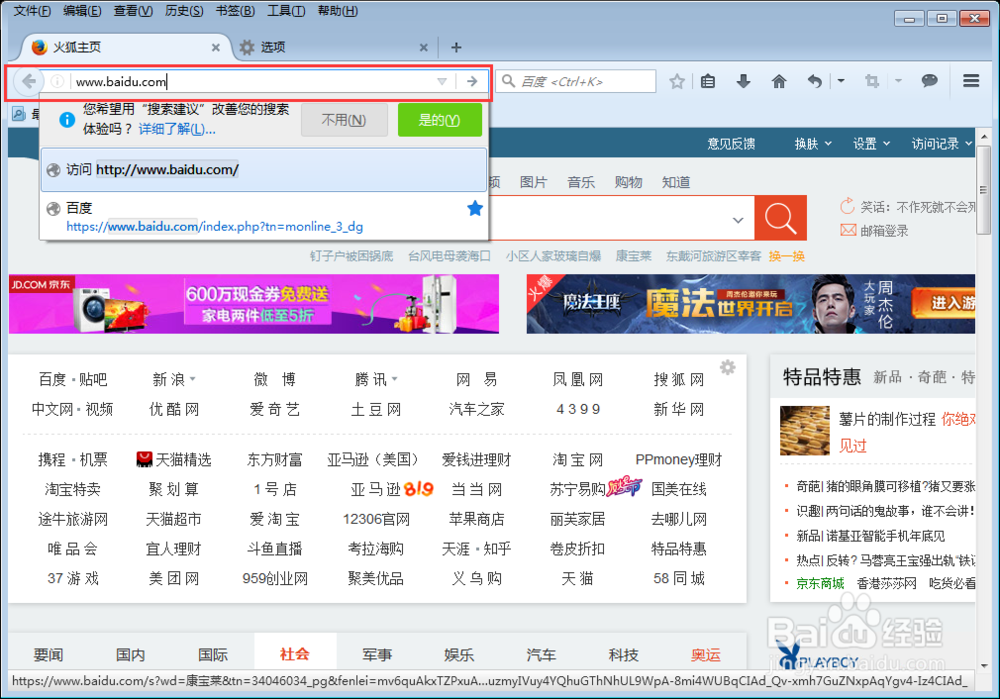Image resolution: width=1000 pixels, height=699 pixels.
Task: Click the page vertical scrollbar thumb
Action: click(985, 190)
